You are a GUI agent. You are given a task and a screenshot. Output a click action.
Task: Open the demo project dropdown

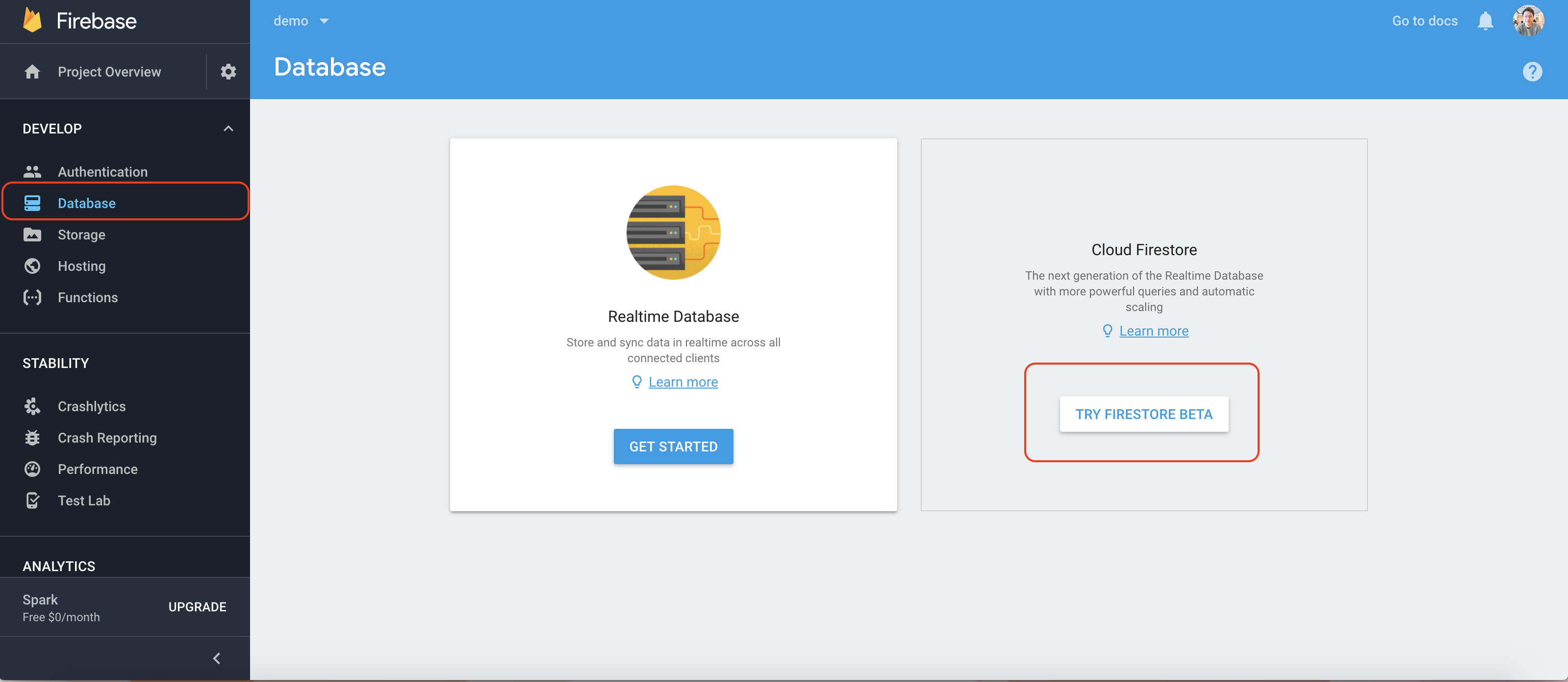coord(302,20)
